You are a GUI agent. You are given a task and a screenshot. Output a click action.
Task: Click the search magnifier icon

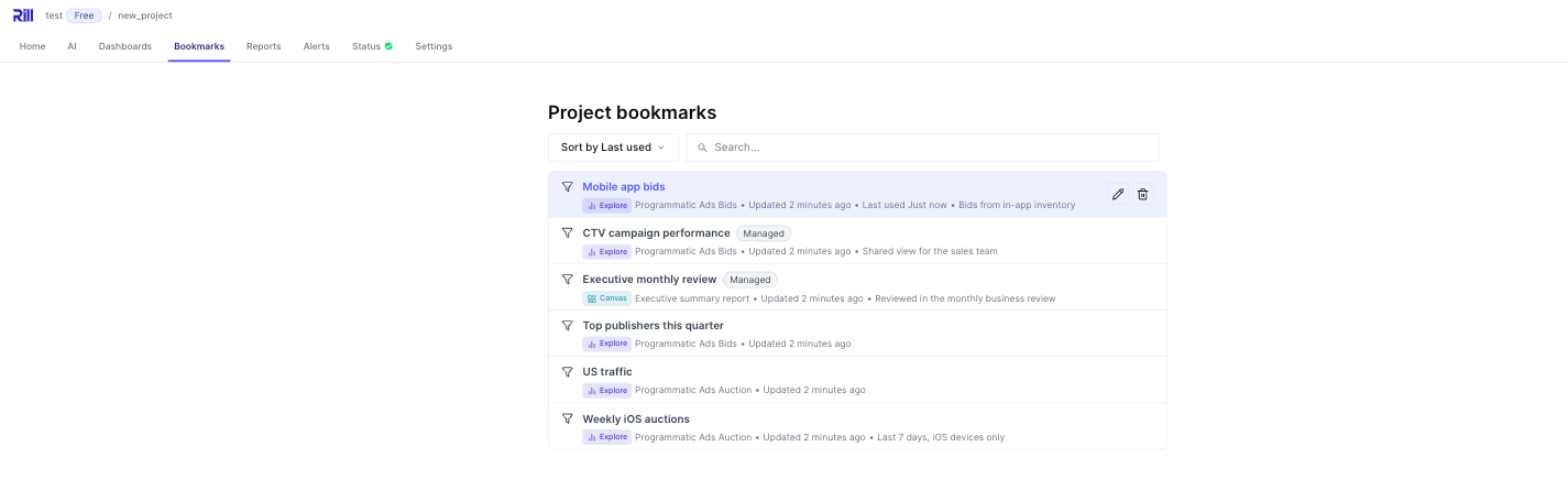point(702,147)
